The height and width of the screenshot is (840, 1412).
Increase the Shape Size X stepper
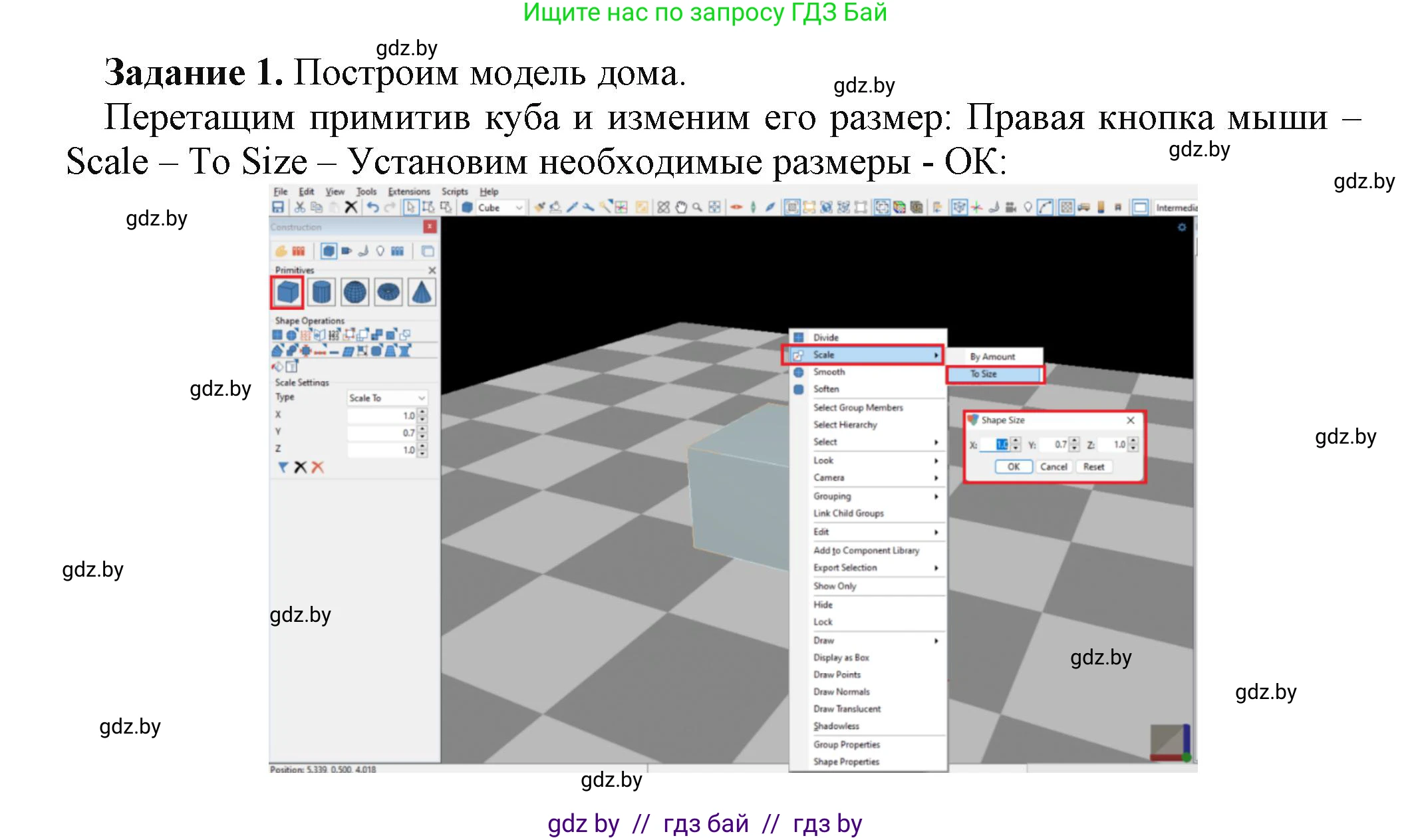(1016, 441)
